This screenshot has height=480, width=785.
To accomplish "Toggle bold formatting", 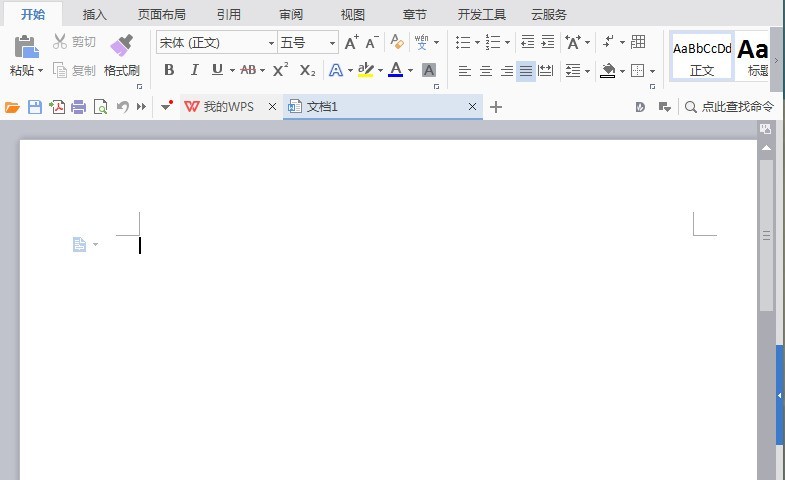I will [x=169, y=70].
